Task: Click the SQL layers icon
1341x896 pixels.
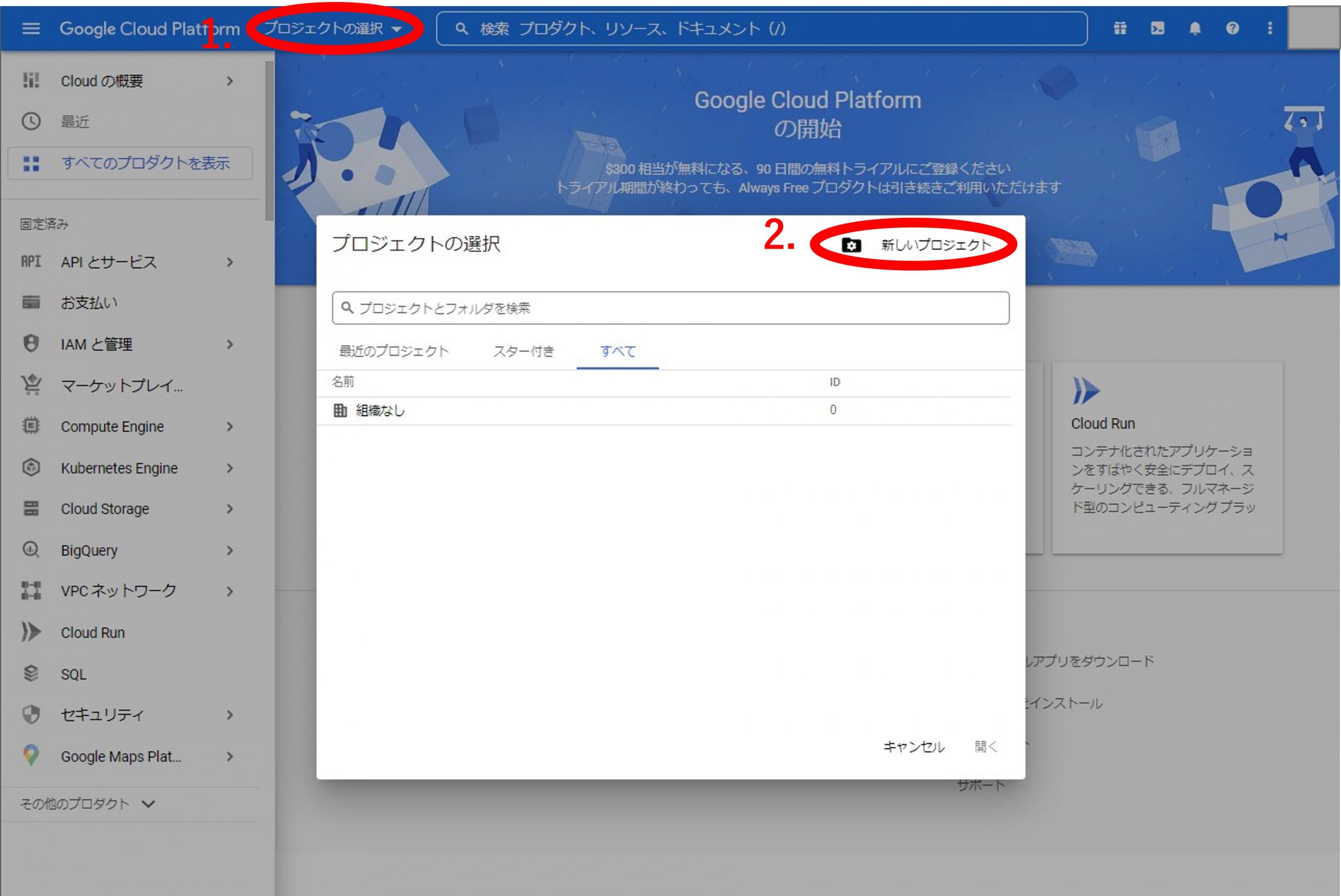Action: tap(31, 674)
